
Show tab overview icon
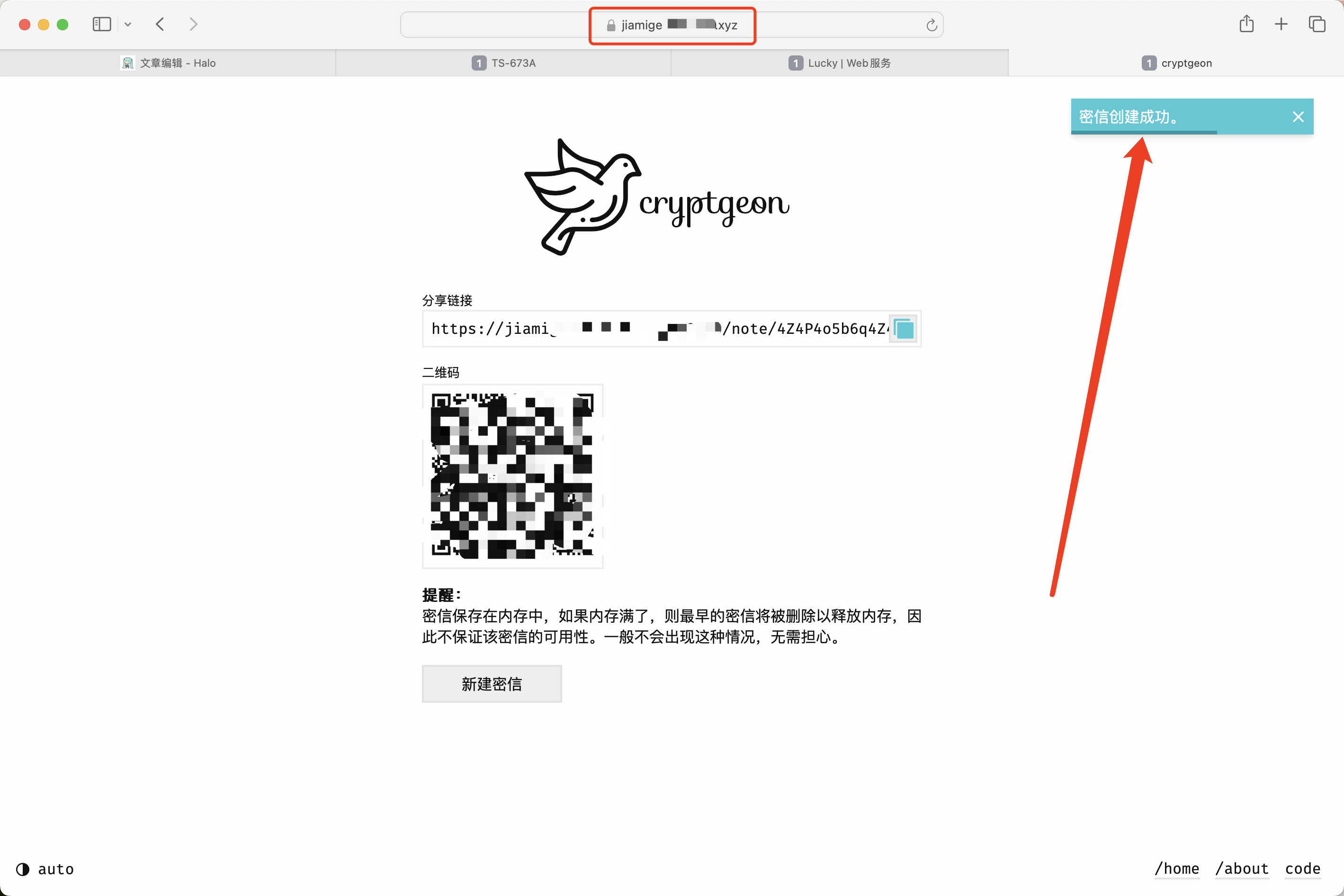(x=1317, y=24)
